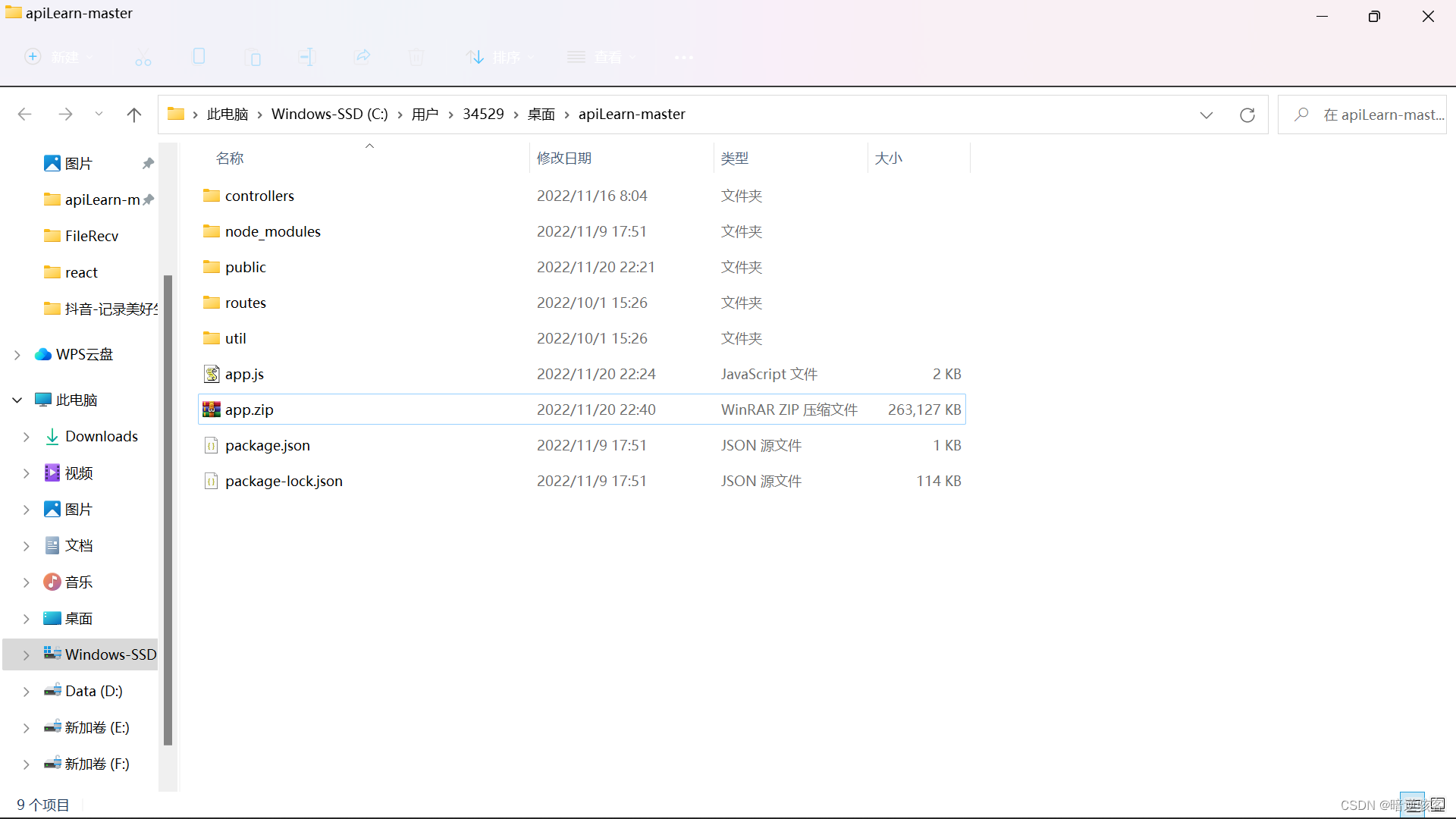The height and width of the screenshot is (819, 1456).
Task: Click the Cut scissors icon in toolbar
Action: (x=143, y=58)
